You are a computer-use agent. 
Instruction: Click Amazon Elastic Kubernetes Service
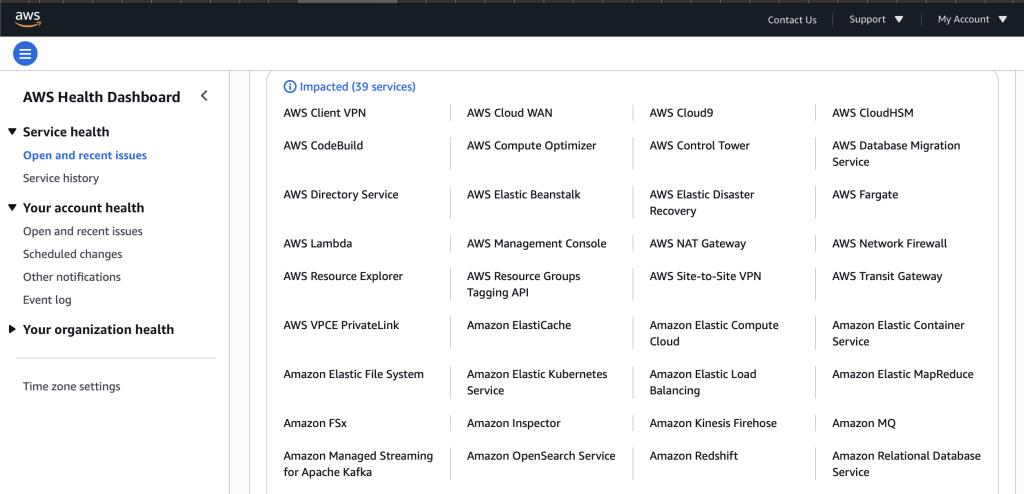tap(537, 382)
